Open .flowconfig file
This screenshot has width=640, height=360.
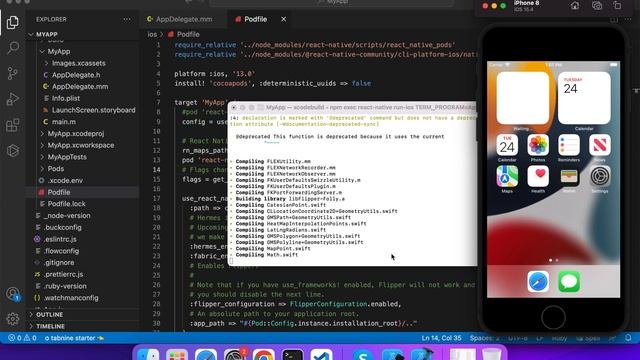point(61,251)
